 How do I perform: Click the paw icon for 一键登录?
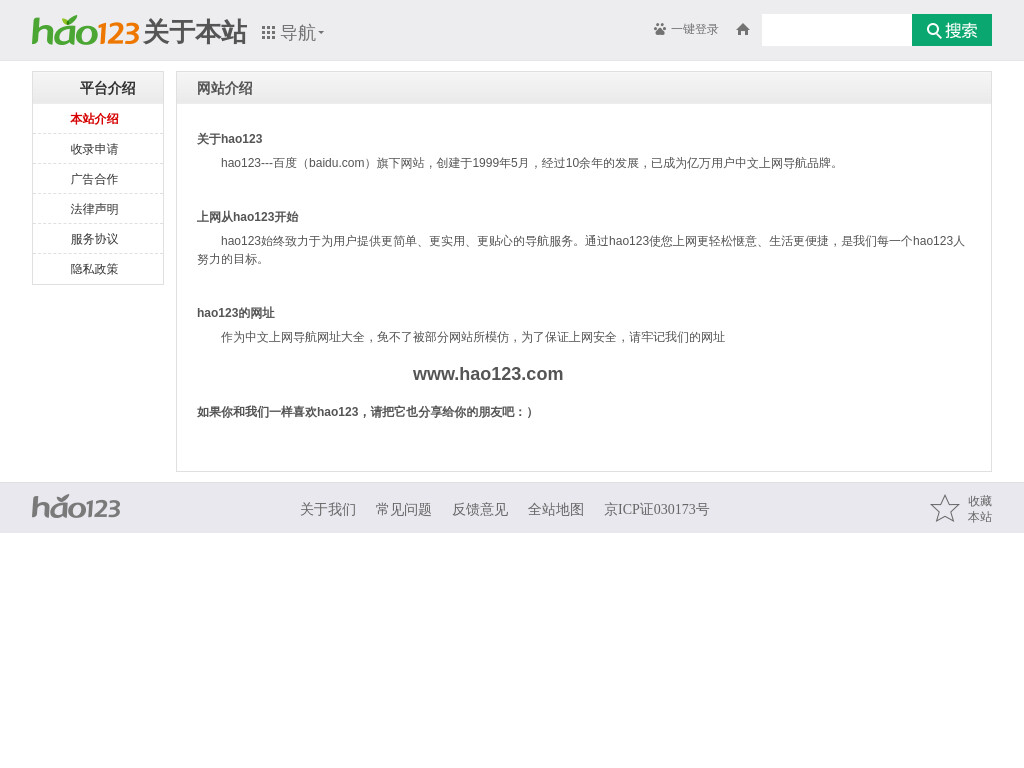pyautogui.click(x=660, y=29)
